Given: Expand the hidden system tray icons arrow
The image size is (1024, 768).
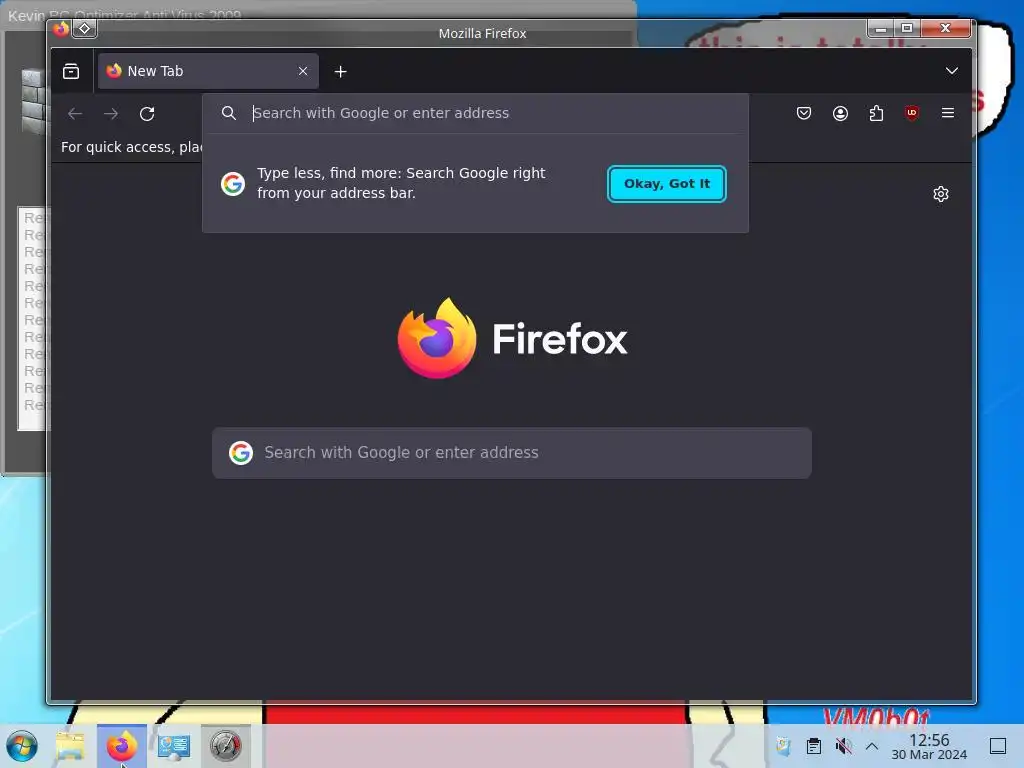Looking at the screenshot, I should tap(872, 746).
